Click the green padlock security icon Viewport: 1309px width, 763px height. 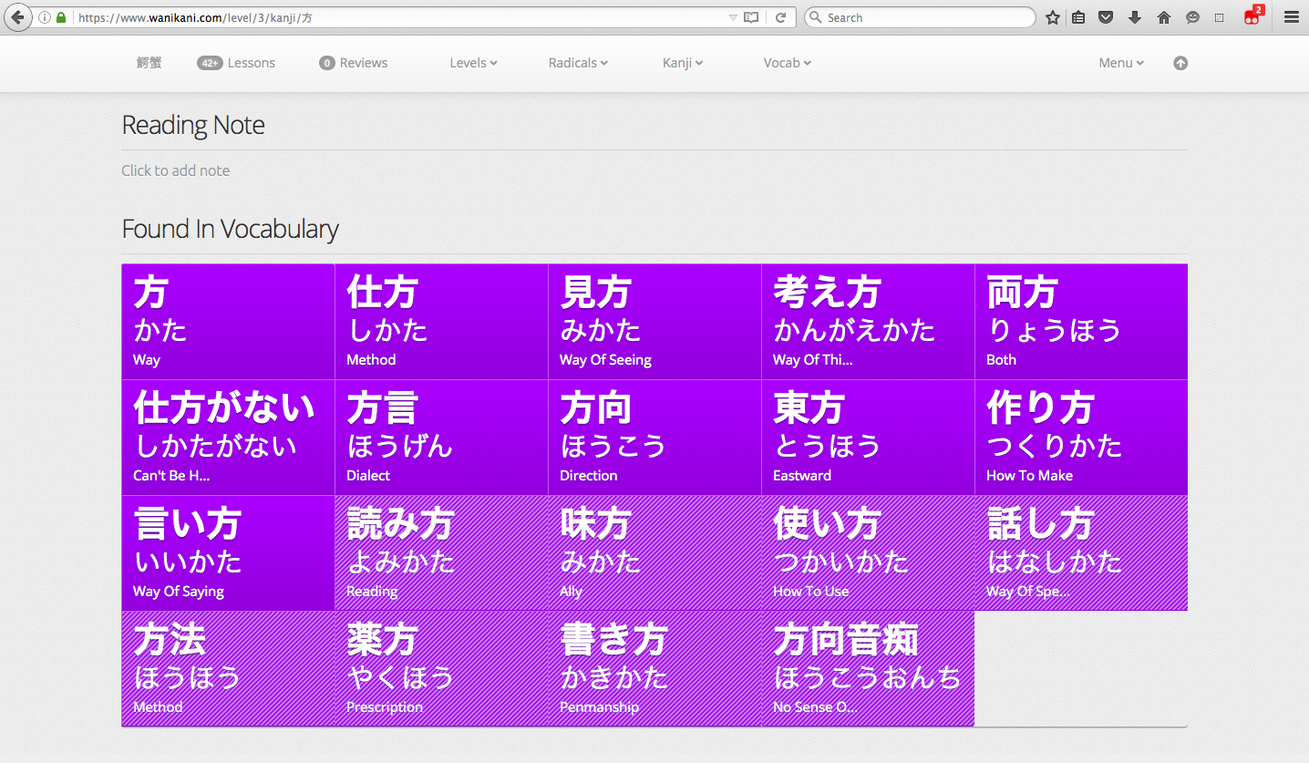pyautogui.click(x=61, y=18)
